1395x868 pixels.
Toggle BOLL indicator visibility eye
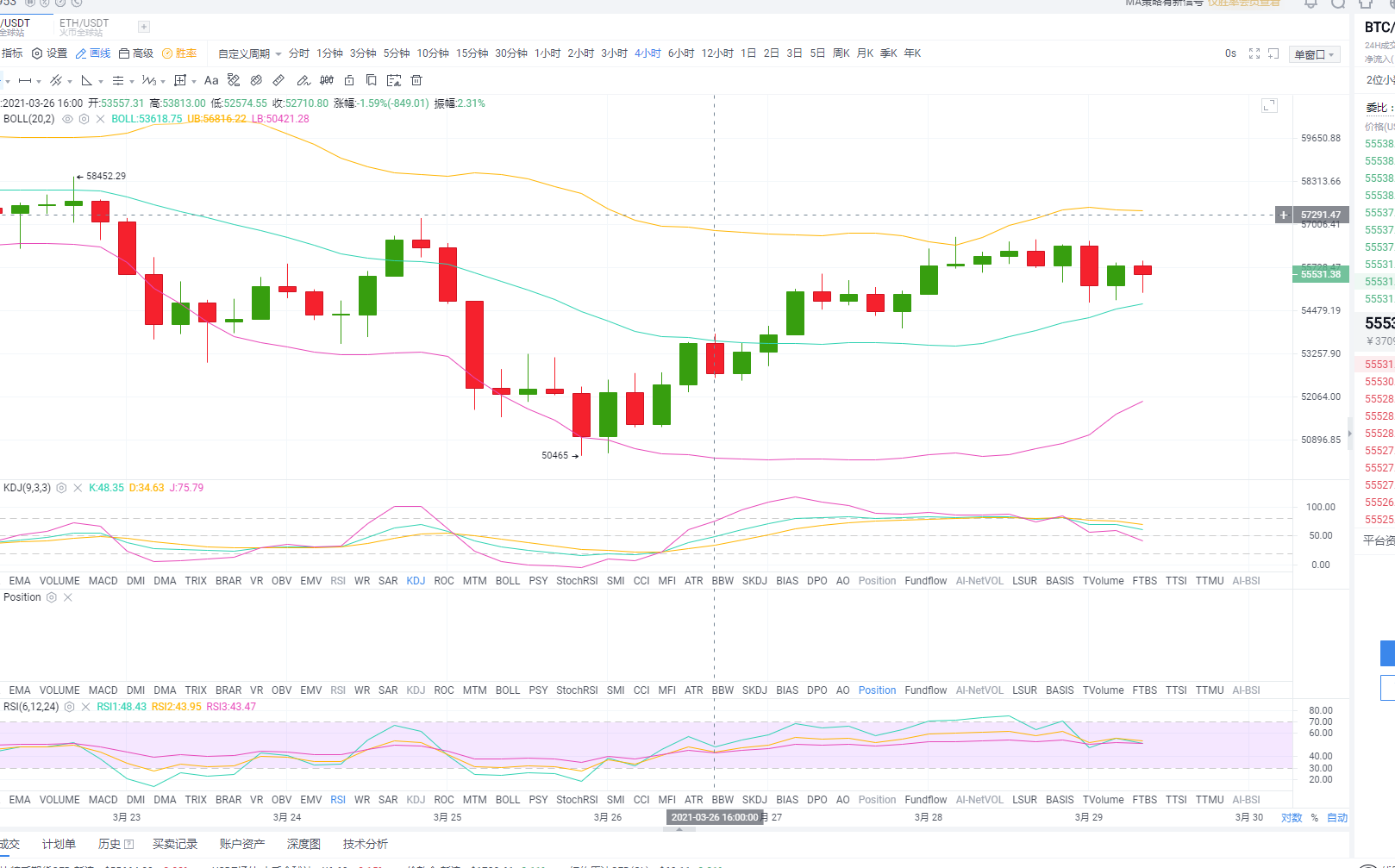click(67, 119)
